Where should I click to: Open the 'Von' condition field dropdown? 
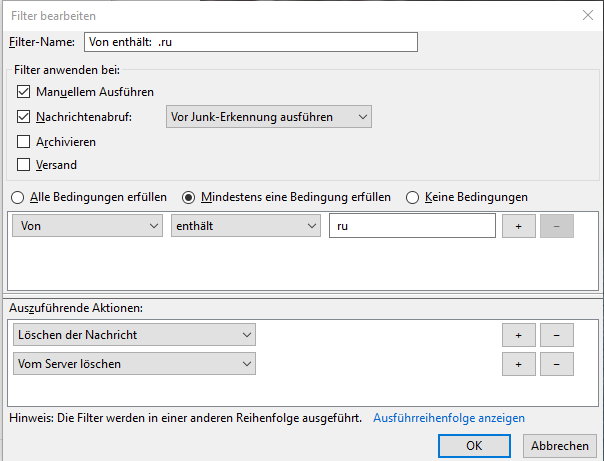tap(87, 226)
